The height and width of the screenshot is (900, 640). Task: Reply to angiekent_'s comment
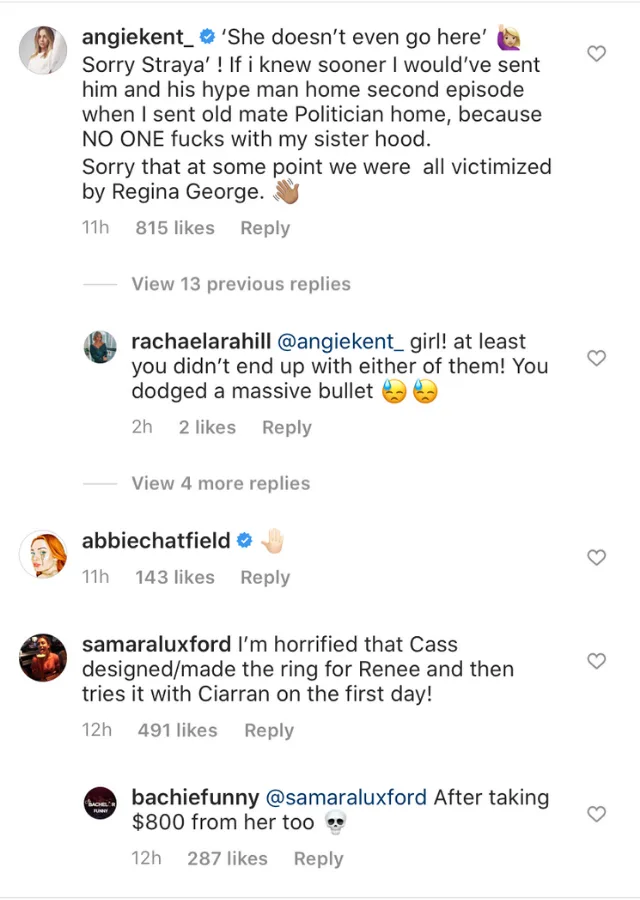[x=264, y=228]
